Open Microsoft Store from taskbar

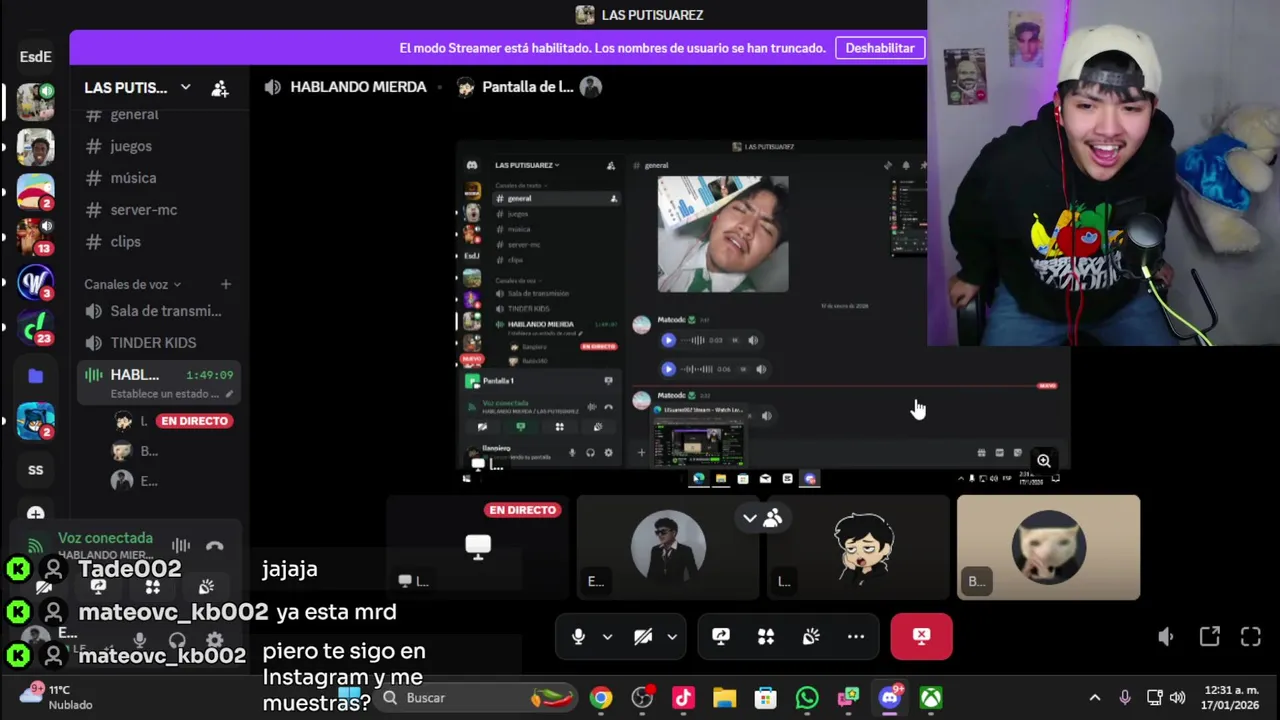pyautogui.click(x=765, y=698)
